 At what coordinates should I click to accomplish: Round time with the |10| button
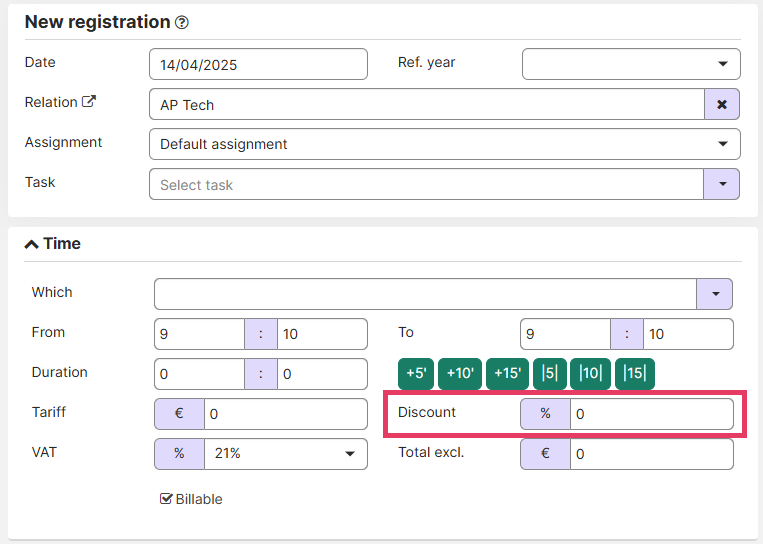point(591,374)
